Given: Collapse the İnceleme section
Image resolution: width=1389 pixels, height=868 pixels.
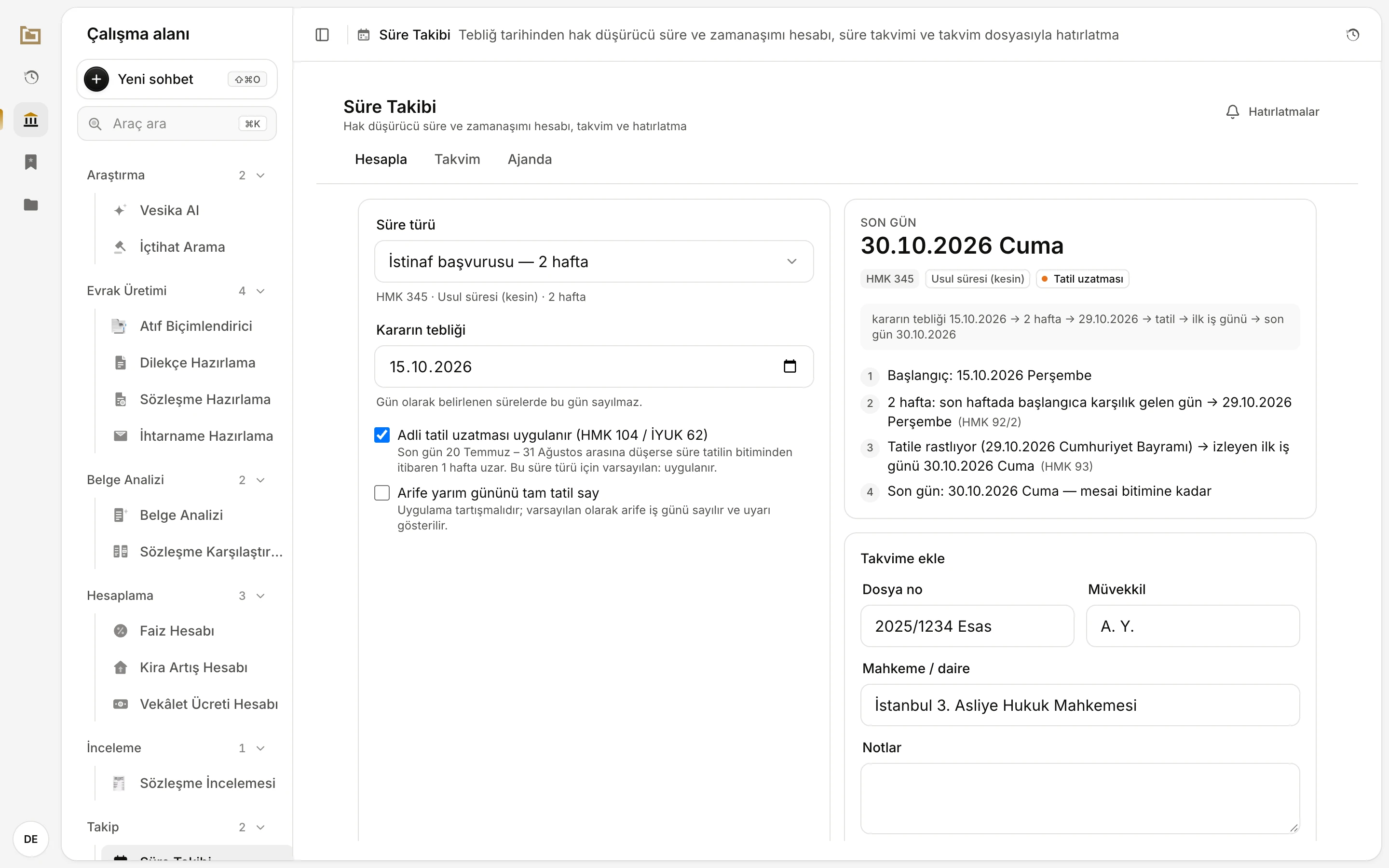Looking at the screenshot, I should click(260, 748).
